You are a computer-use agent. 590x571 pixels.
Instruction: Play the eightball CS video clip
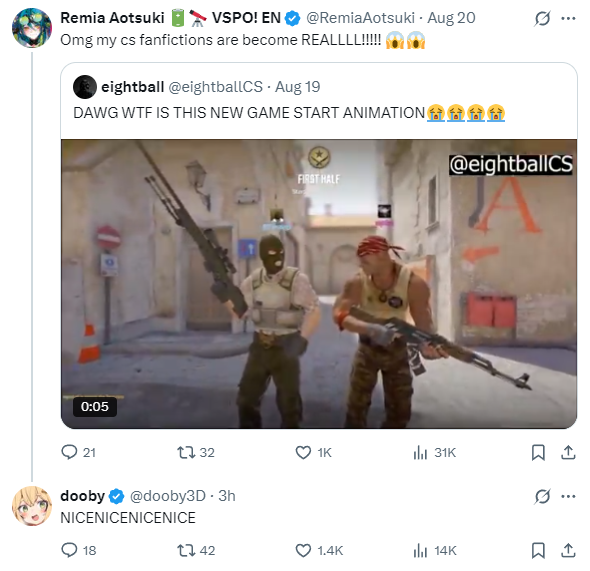click(x=319, y=284)
